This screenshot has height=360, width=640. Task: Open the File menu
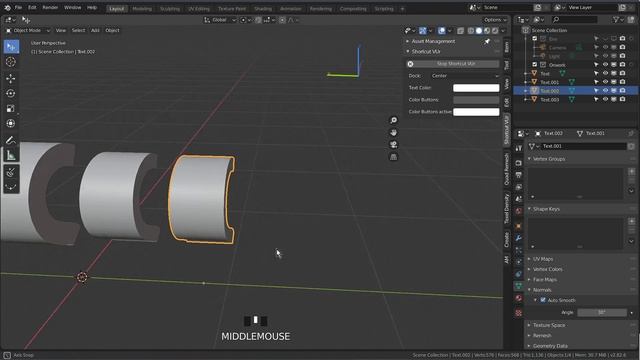coord(18,8)
